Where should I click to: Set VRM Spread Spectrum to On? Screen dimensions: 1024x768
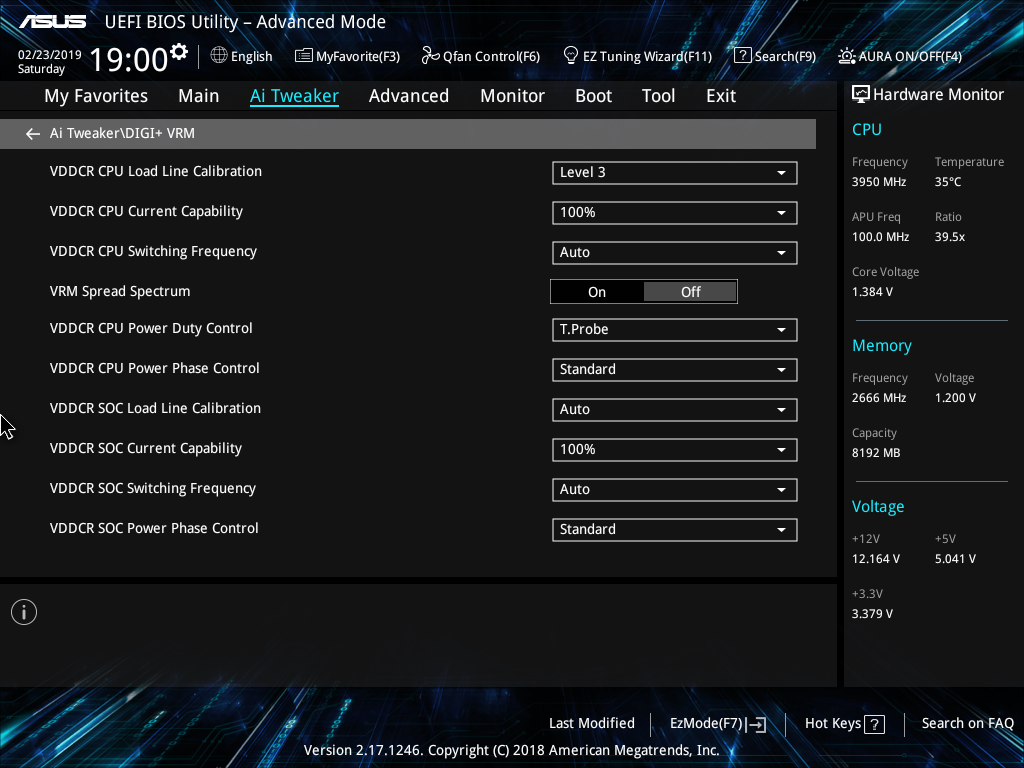click(597, 292)
